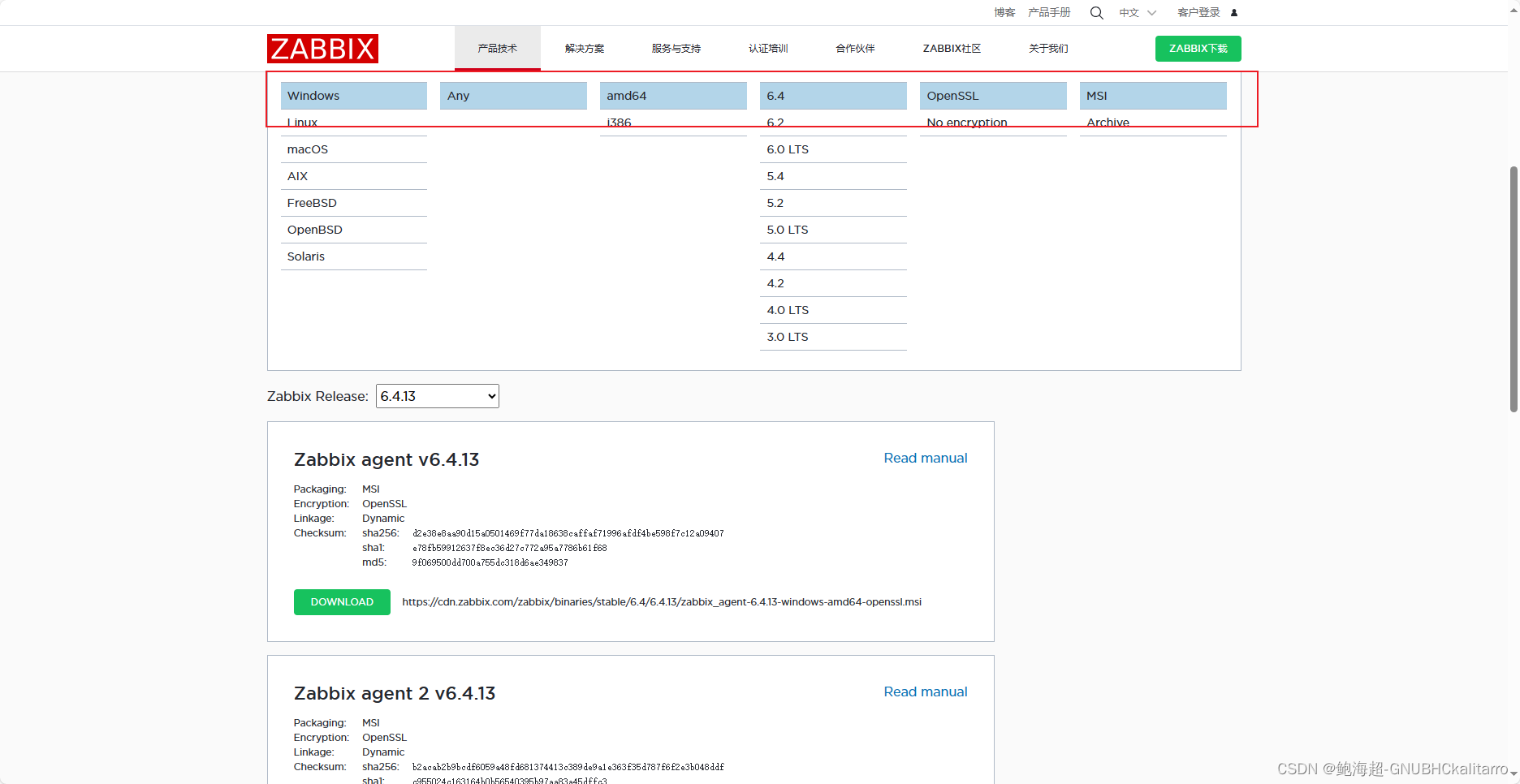Open the 博客 link

pyautogui.click(x=1004, y=13)
